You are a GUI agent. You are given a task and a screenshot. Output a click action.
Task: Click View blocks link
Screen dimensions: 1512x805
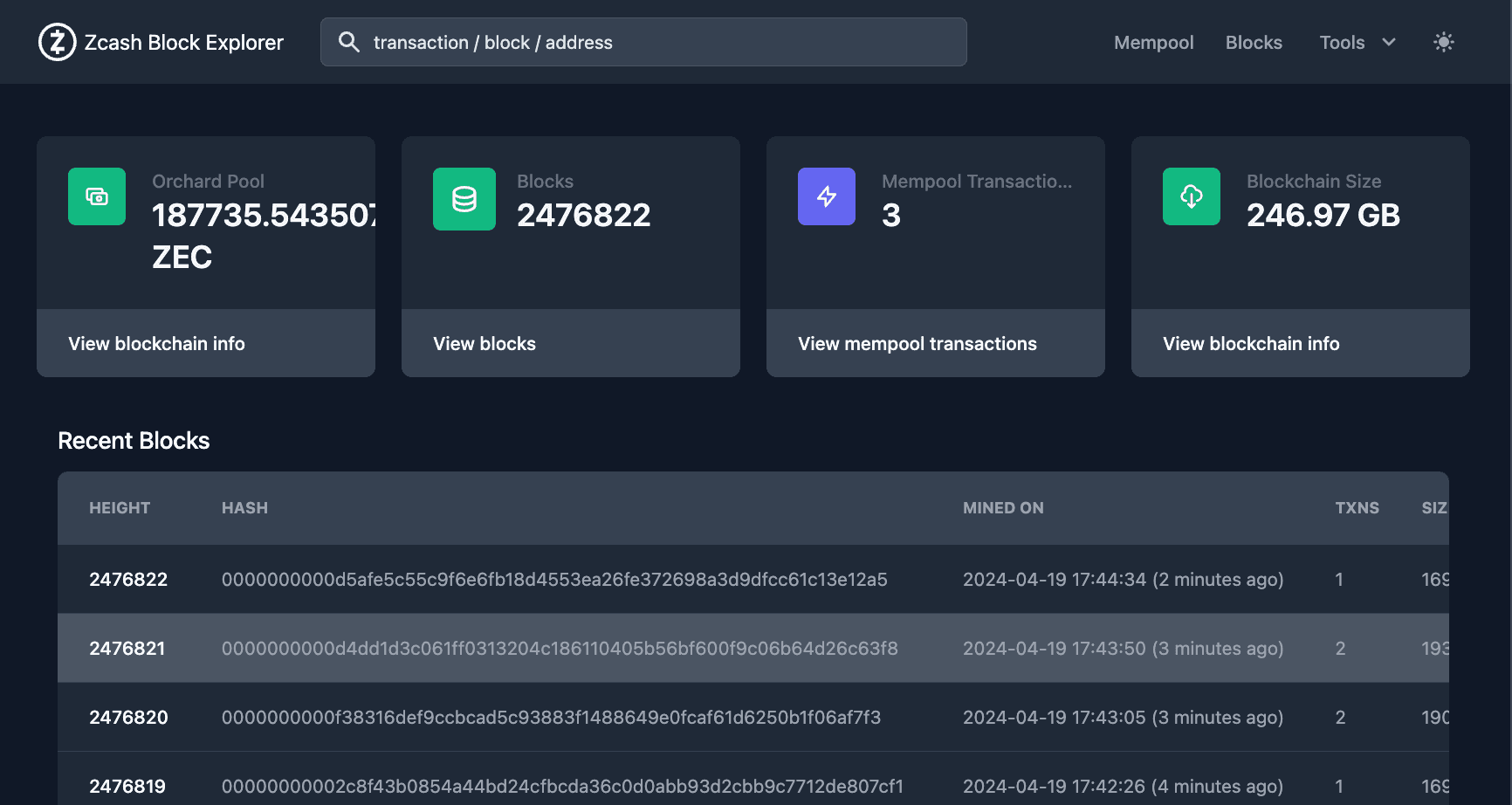click(485, 343)
